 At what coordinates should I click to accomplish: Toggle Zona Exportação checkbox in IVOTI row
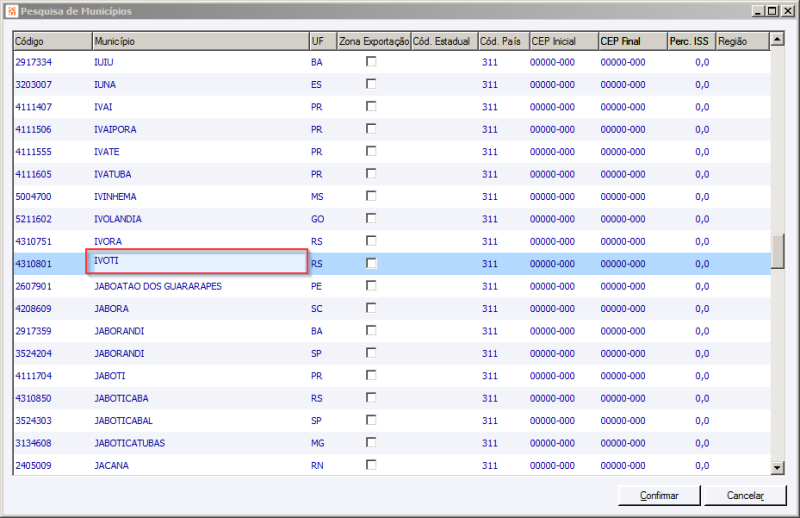tap(371, 263)
